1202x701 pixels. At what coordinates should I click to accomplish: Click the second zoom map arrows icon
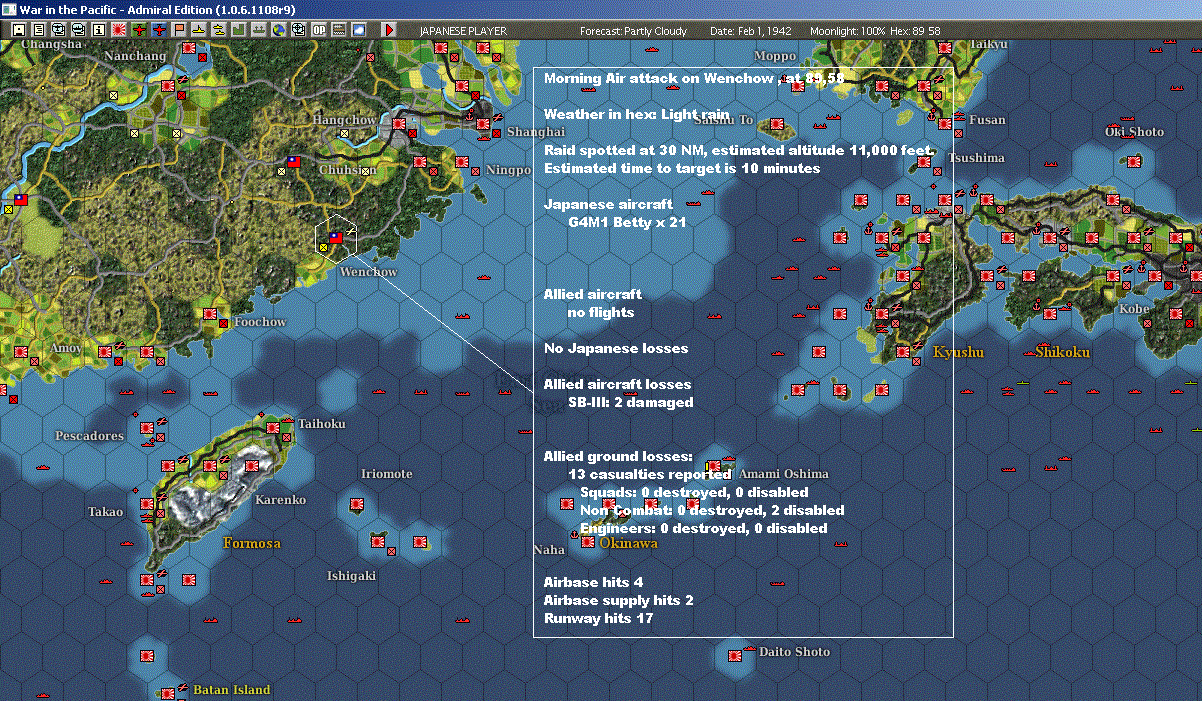[78, 30]
